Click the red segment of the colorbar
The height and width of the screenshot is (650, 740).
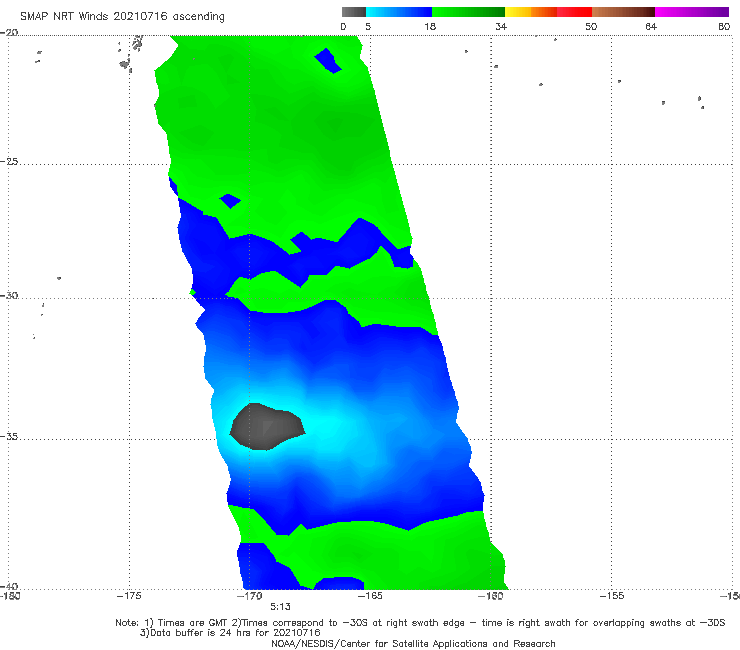[x=574, y=12]
